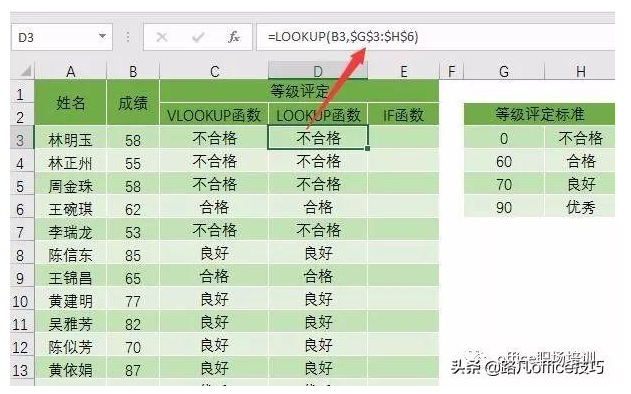Screen dimensions: 631x394
Task: Click the active cell D3 showing 不合格
Action: 318,138
